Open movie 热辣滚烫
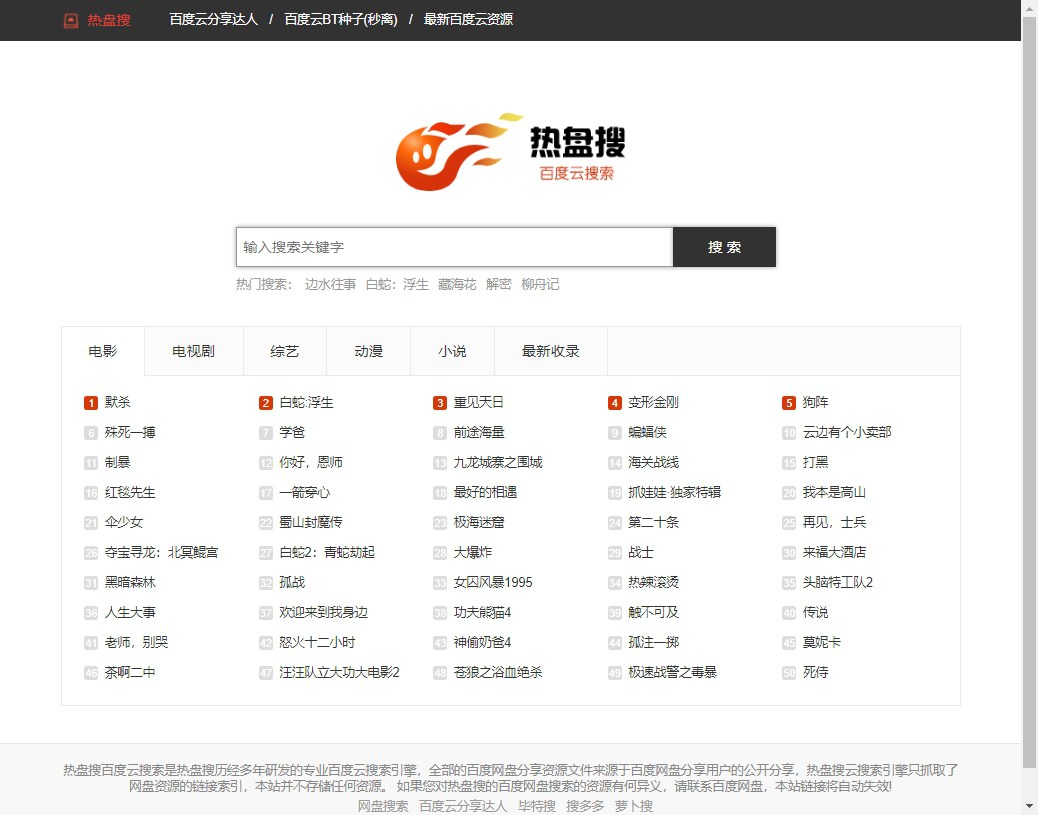The image size is (1038, 815). pyautogui.click(x=653, y=582)
